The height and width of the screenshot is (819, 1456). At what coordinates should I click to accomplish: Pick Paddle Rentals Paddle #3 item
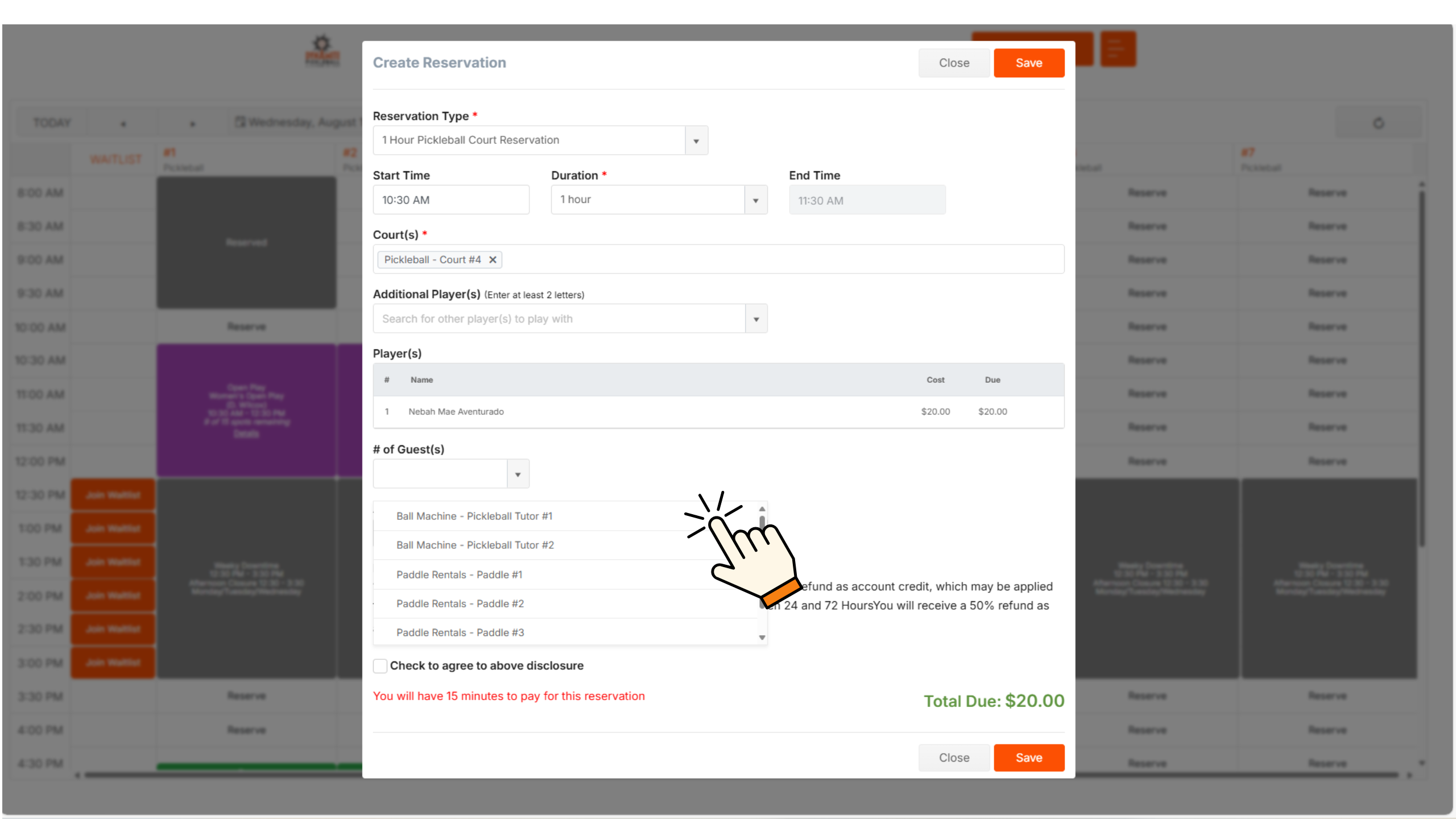pos(460,632)
